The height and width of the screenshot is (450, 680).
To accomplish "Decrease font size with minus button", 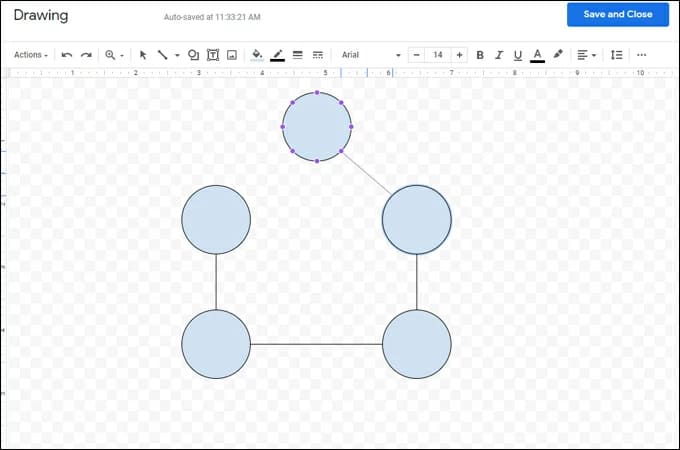I will 416,55.
